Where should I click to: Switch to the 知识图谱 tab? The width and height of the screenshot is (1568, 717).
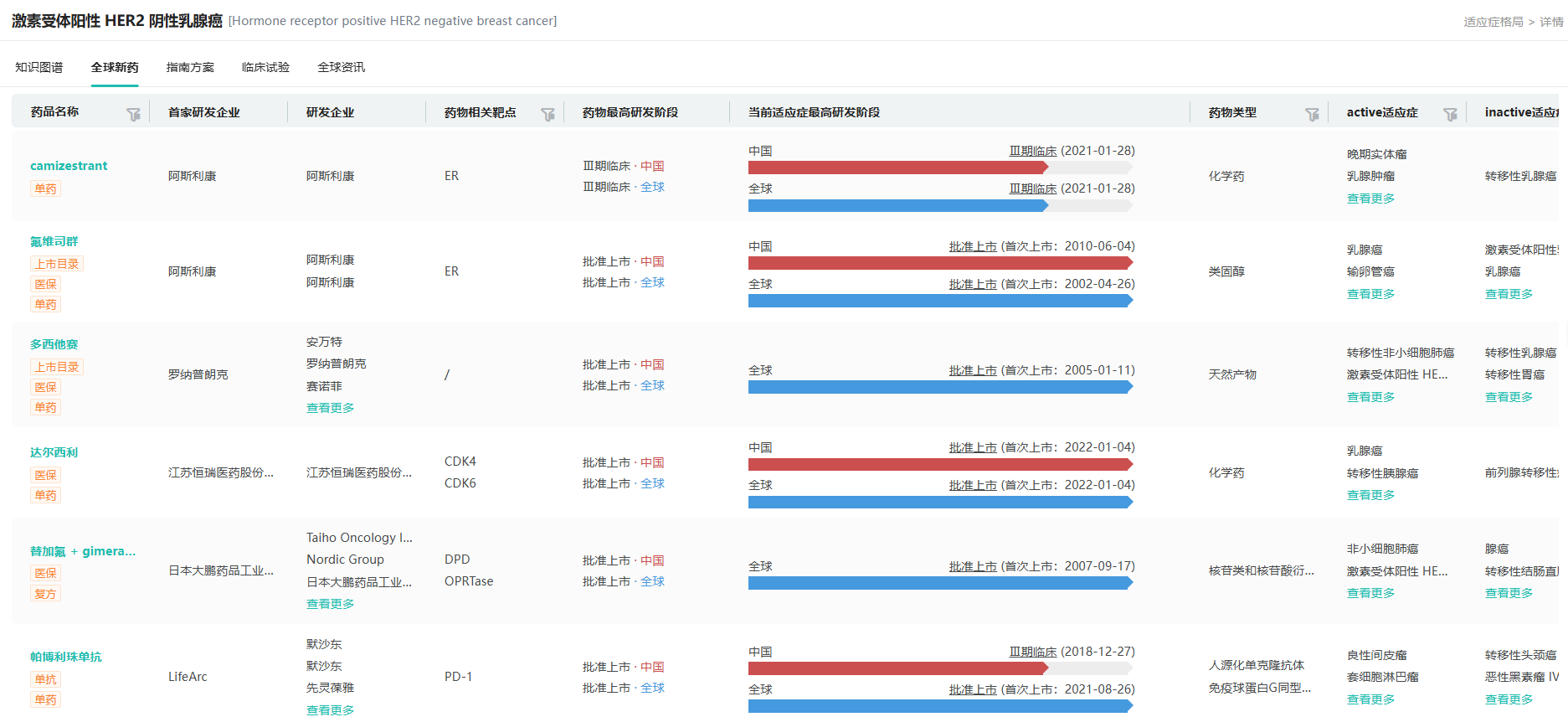point(39,67)
